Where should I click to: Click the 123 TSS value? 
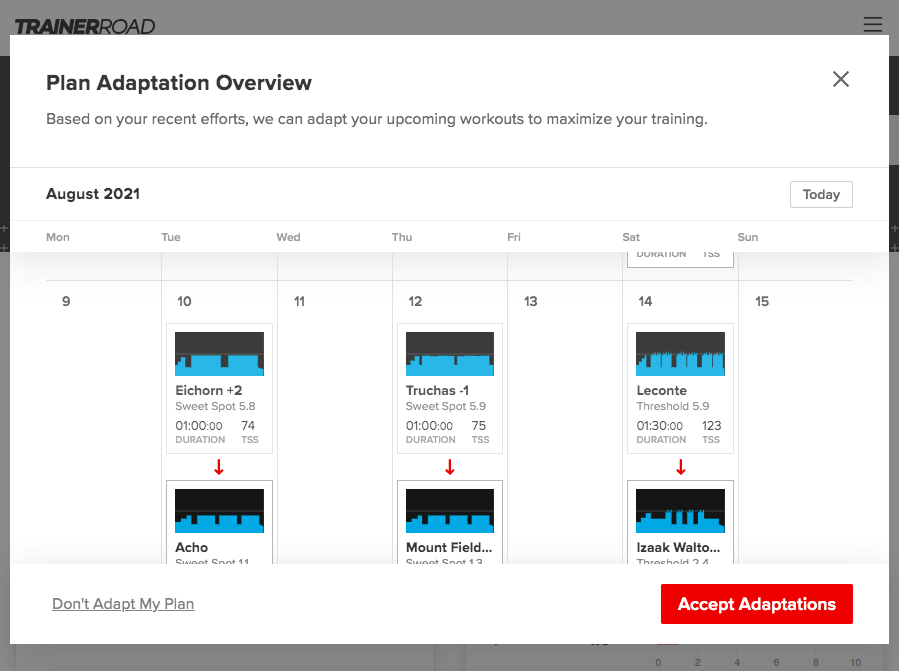(x=712, y=426)
